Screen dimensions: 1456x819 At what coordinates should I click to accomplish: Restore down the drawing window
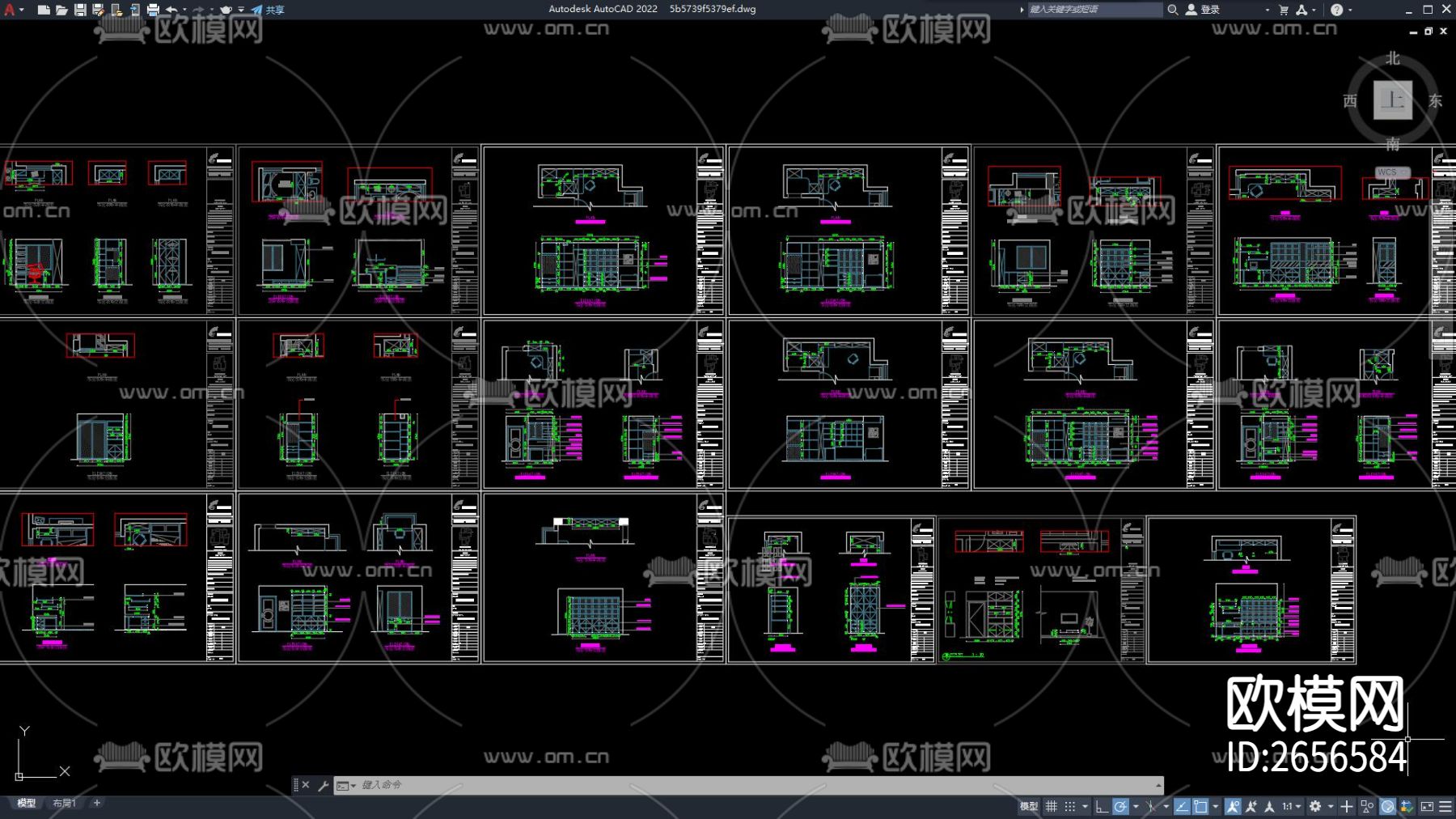(1428, 31)
